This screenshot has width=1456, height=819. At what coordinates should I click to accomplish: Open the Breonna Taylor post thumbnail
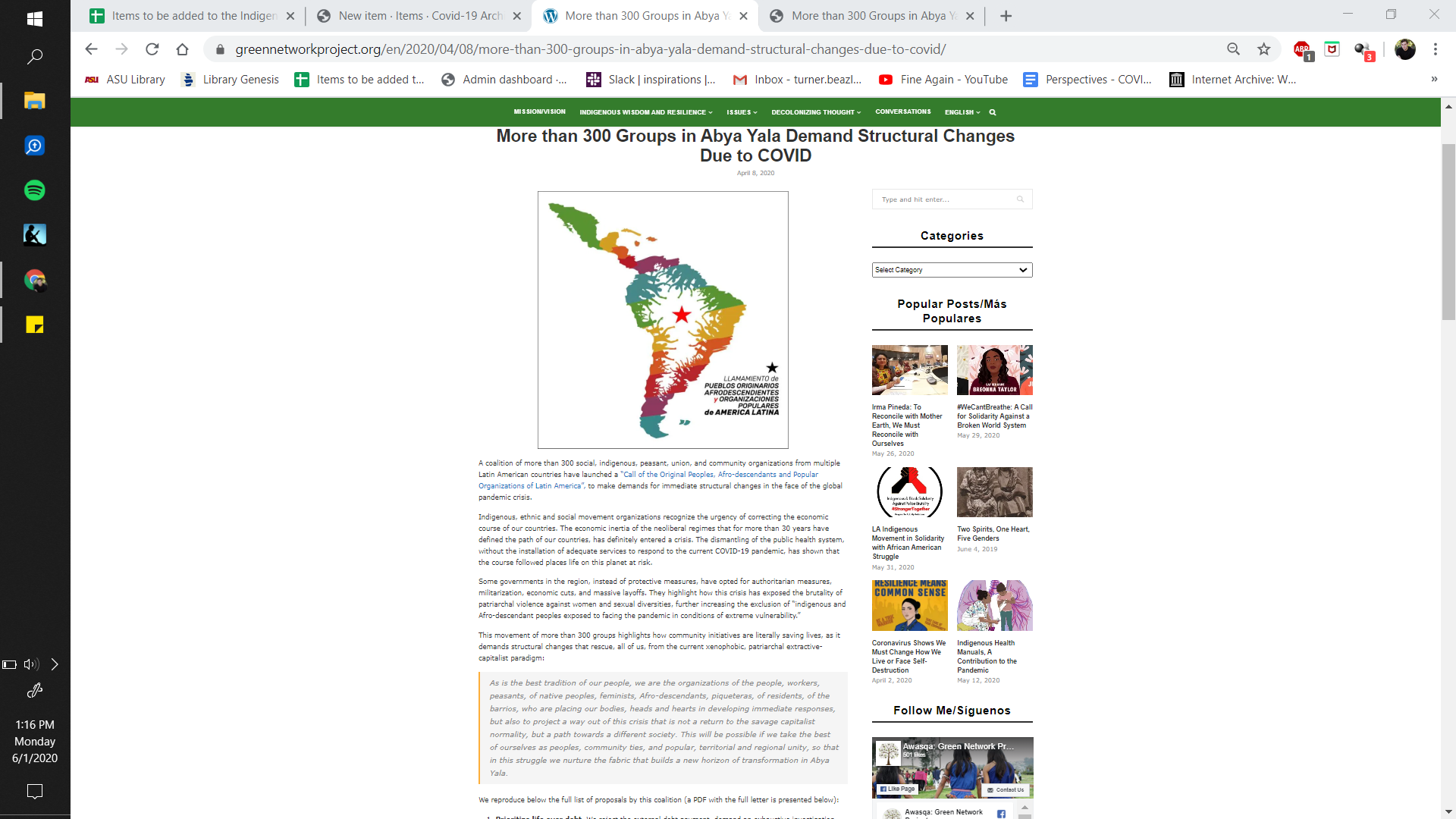tap(994, 370)
